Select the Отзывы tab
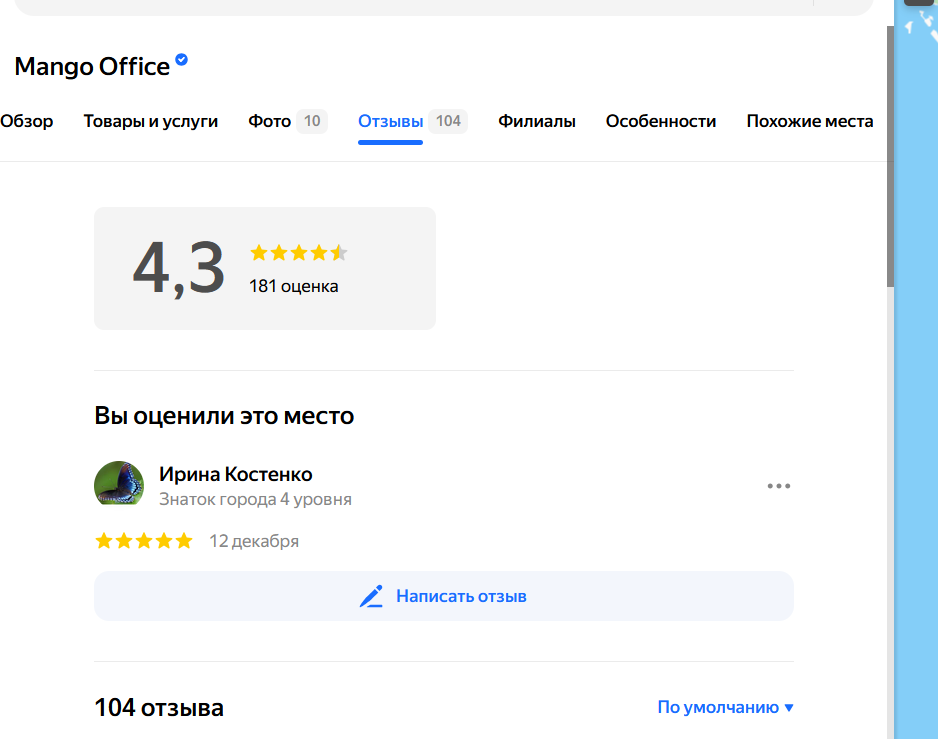 pos(391,121)
